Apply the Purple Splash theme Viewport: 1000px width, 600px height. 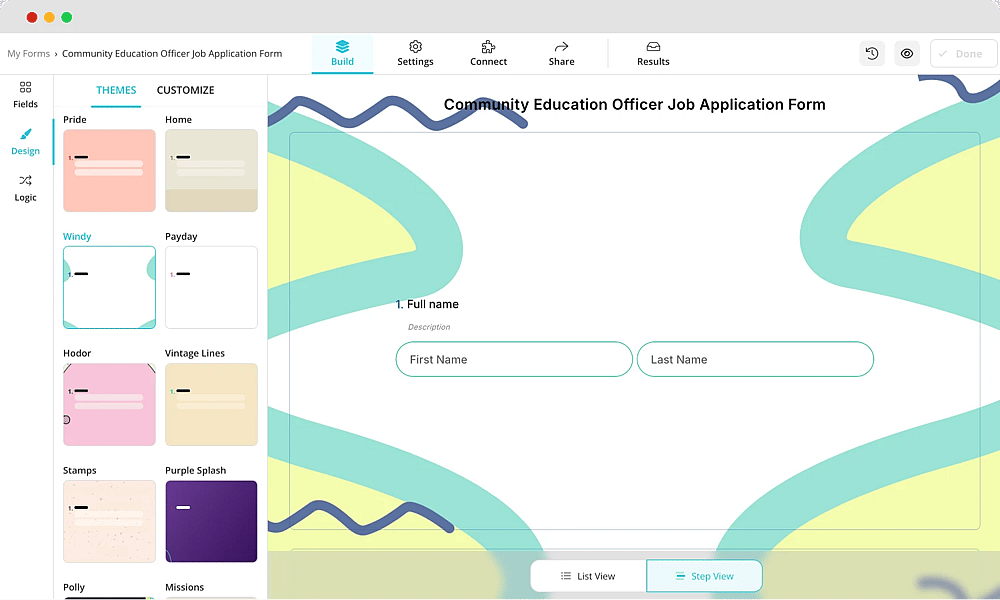point(211,522)
